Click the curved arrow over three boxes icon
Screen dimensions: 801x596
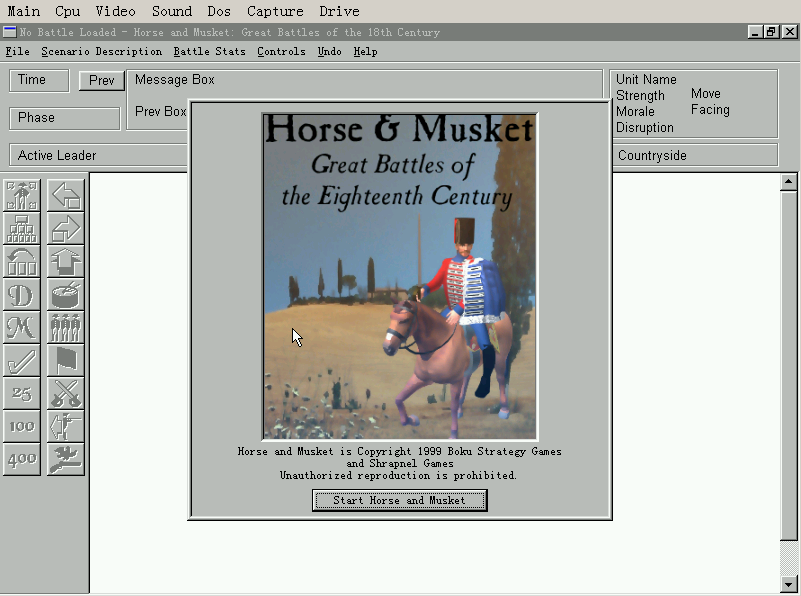(x=21, y=261)
